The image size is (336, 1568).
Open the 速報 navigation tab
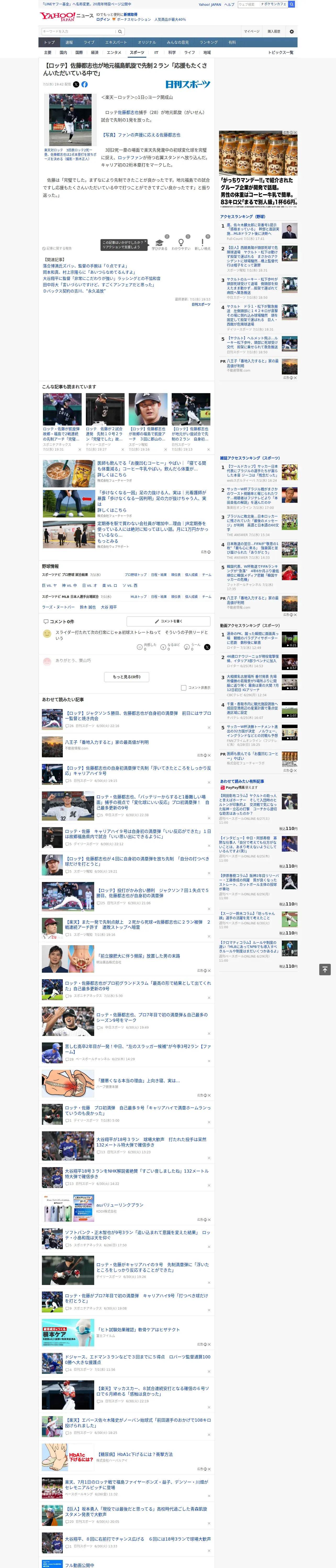tap(69, 43)
